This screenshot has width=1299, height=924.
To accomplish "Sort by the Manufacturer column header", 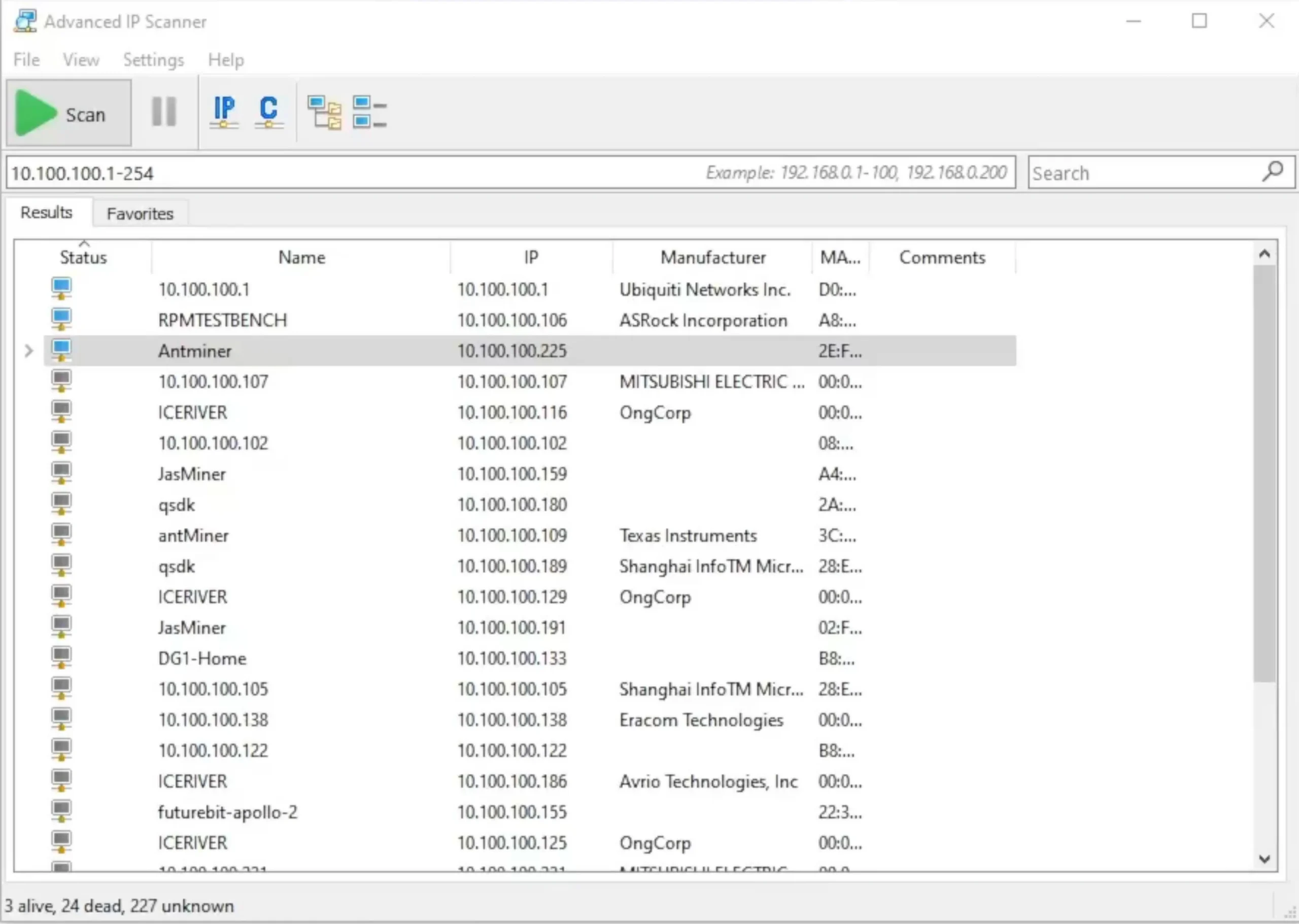I will pos(712,257).
